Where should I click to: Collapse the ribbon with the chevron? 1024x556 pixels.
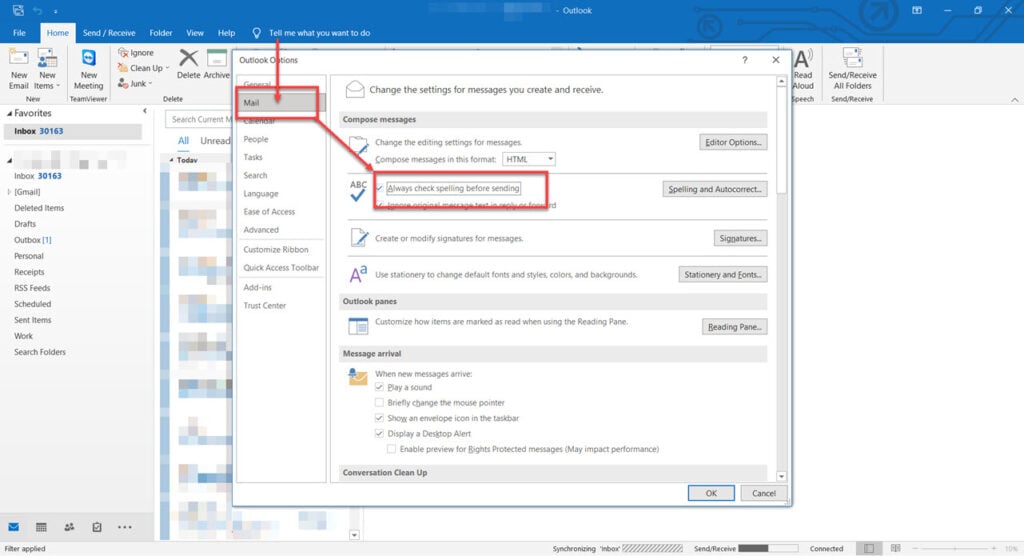coord(1014,99)
